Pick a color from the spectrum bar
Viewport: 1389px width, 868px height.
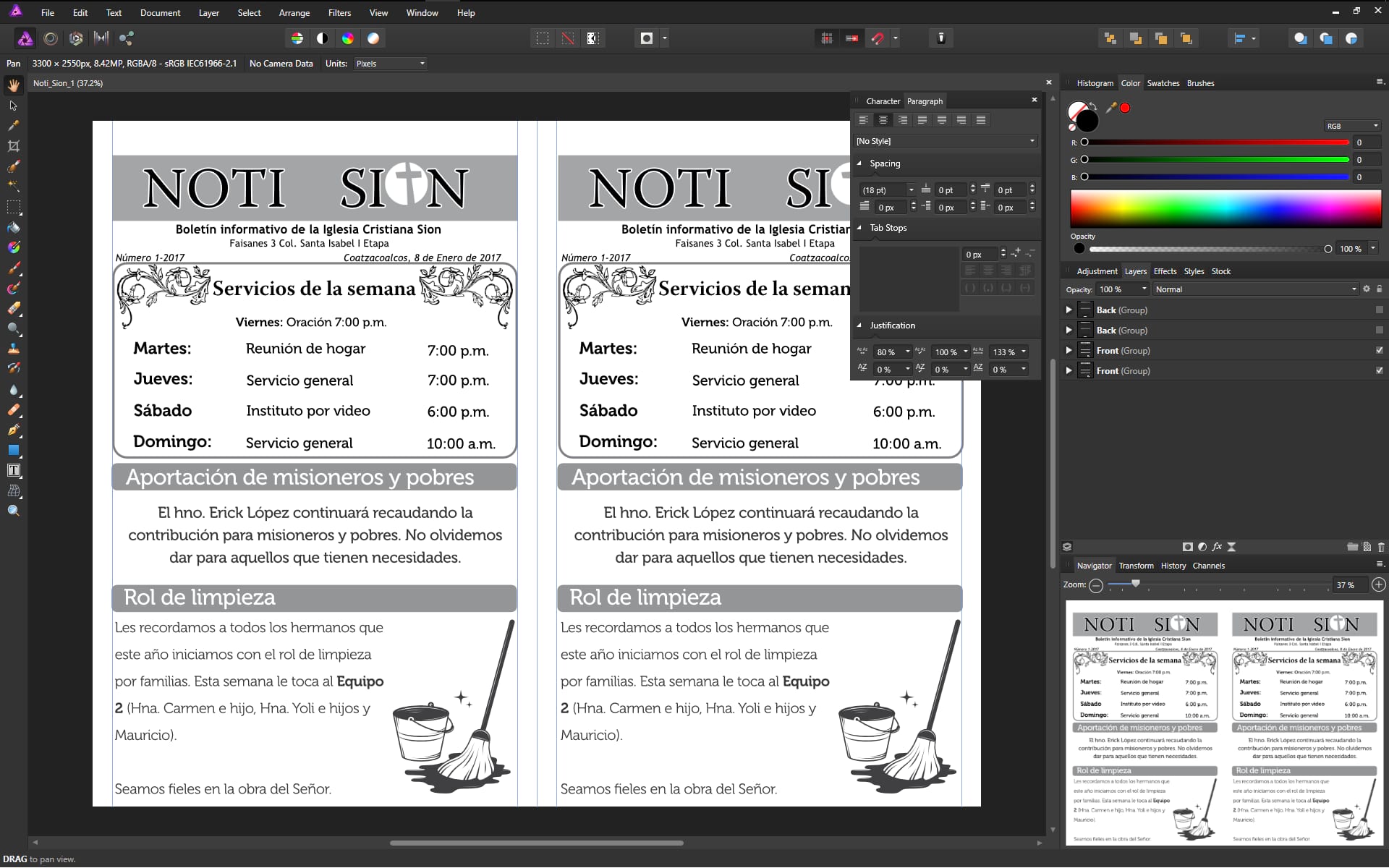point(1226,209)
